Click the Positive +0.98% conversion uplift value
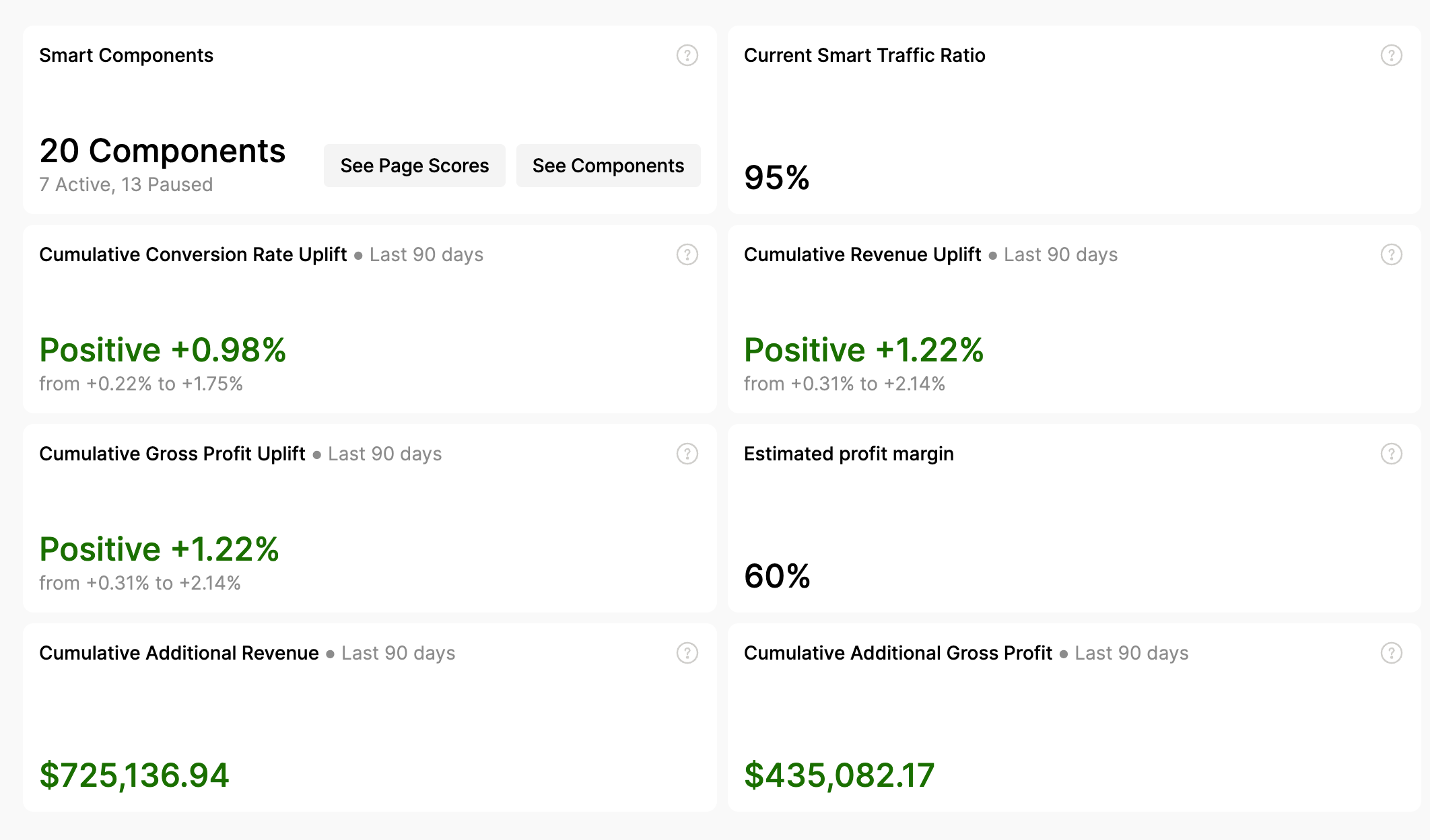This screenshot has height=840, width=1430. tap(162, 350)
